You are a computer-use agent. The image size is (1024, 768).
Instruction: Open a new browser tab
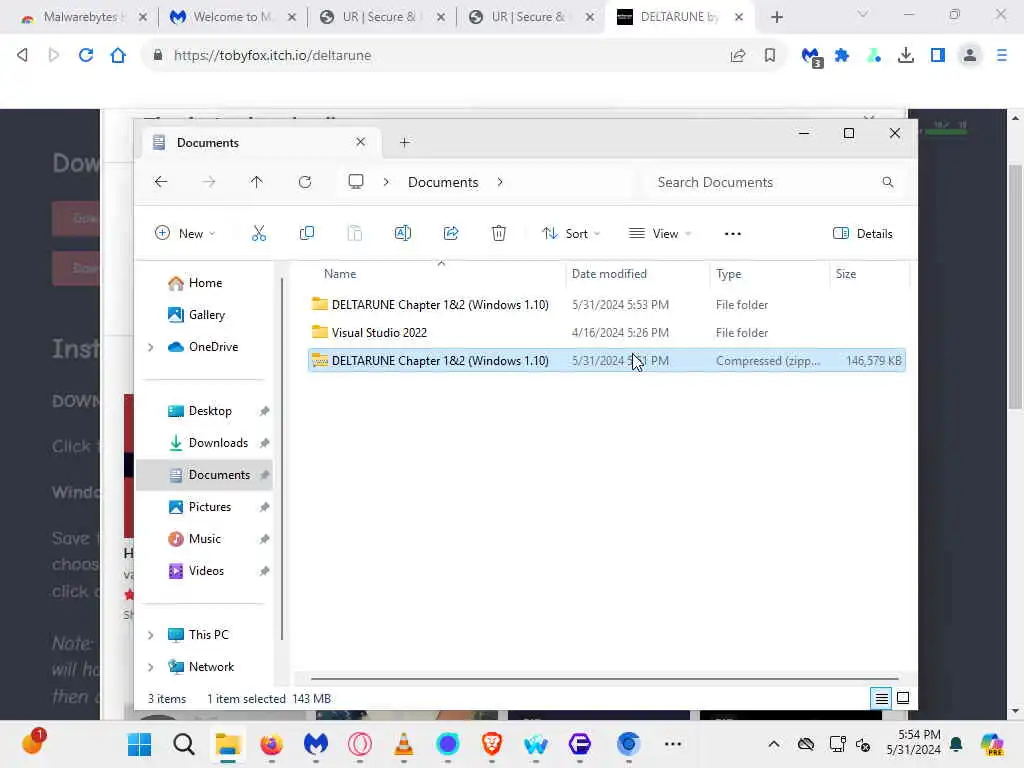coord(776,17)
